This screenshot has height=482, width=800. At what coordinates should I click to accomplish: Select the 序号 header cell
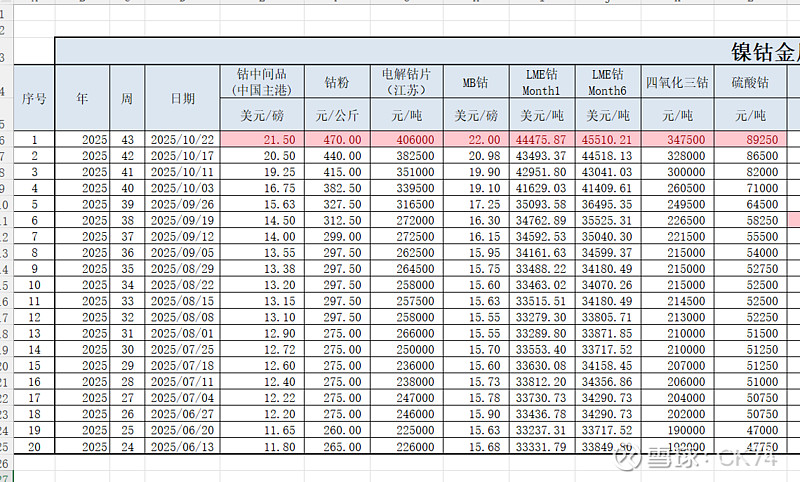tap(34, 97)
